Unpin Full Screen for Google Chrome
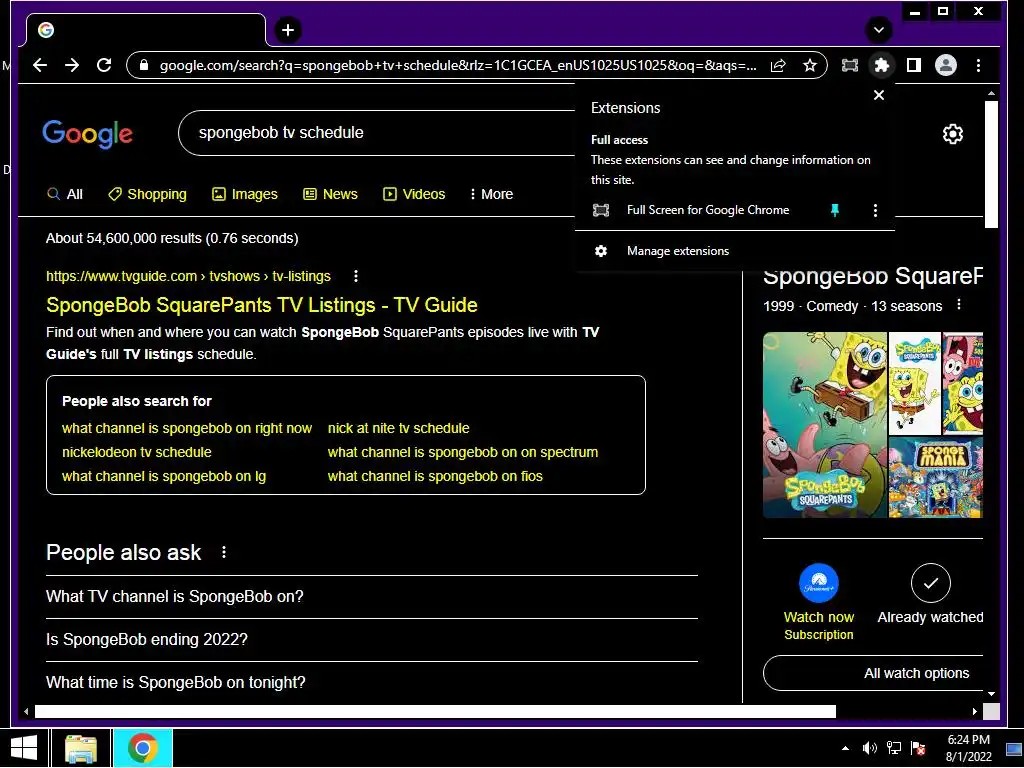This screenshot has height=768, width=1024. tap(835, 210)
